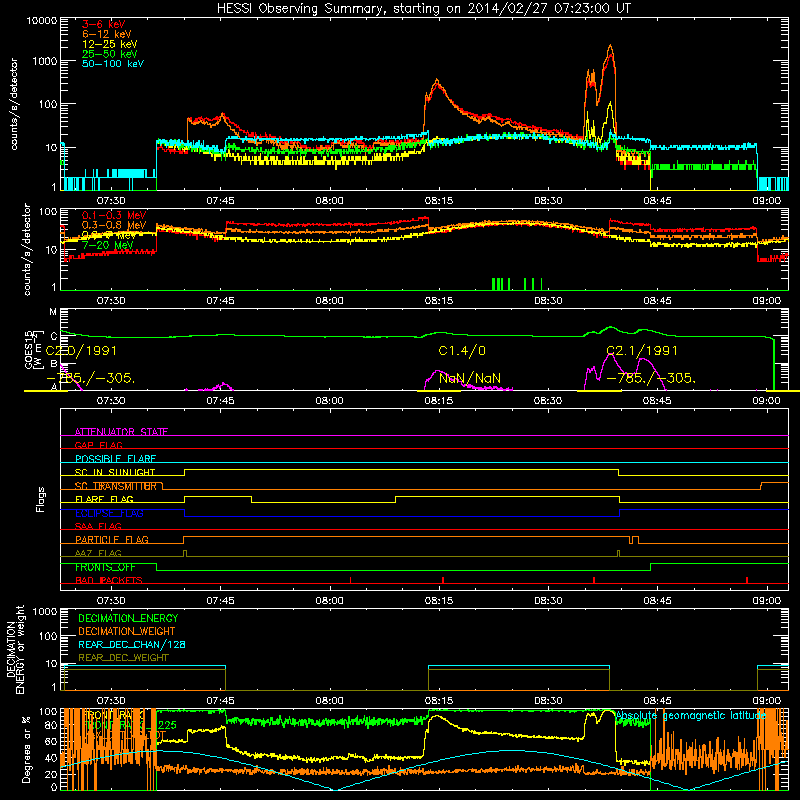Click the 08:15 flare peak in top panel
800x800 pixels.
[x=437, y=81]
